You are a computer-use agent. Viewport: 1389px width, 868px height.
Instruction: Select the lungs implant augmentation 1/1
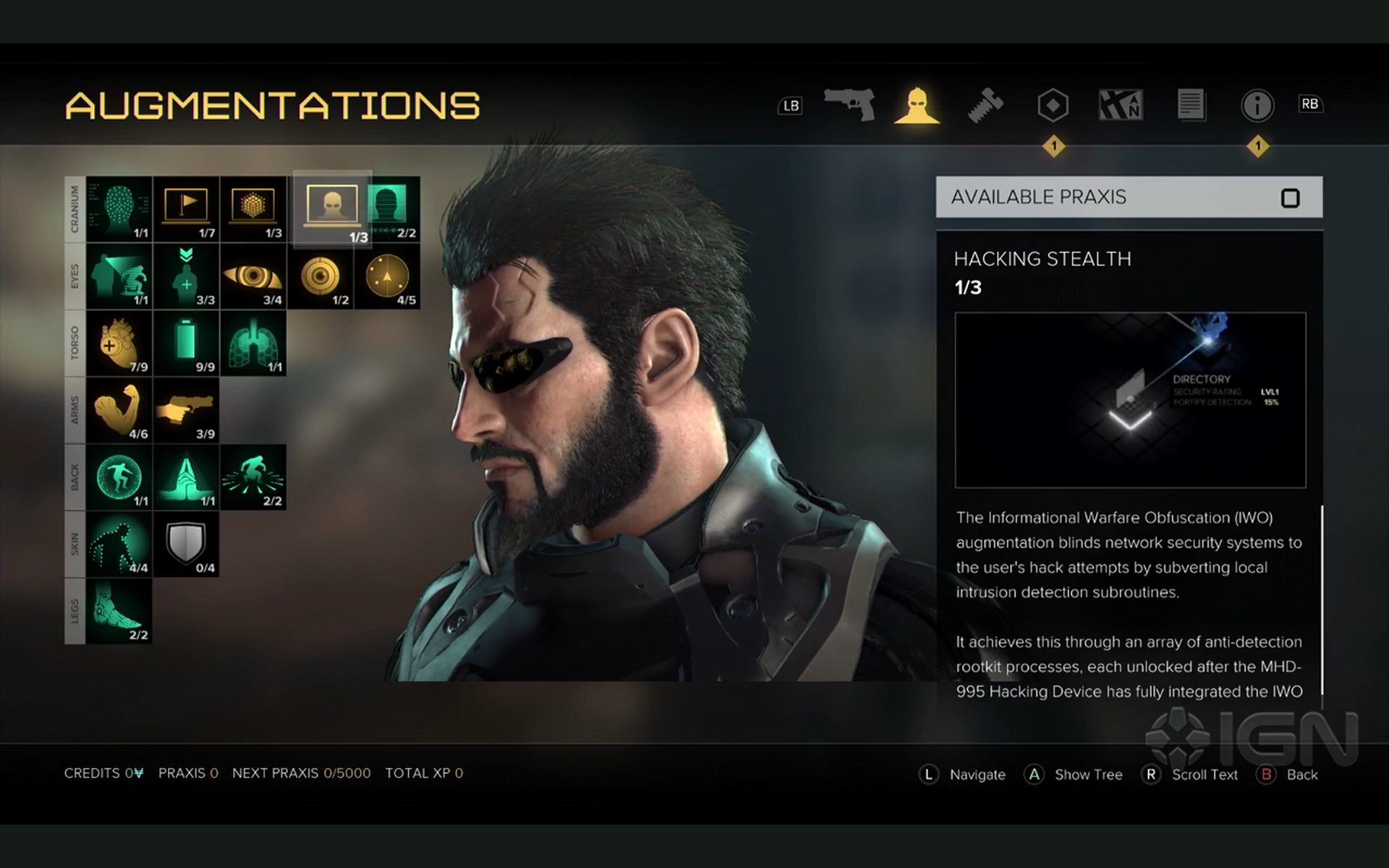coord(253,344)
